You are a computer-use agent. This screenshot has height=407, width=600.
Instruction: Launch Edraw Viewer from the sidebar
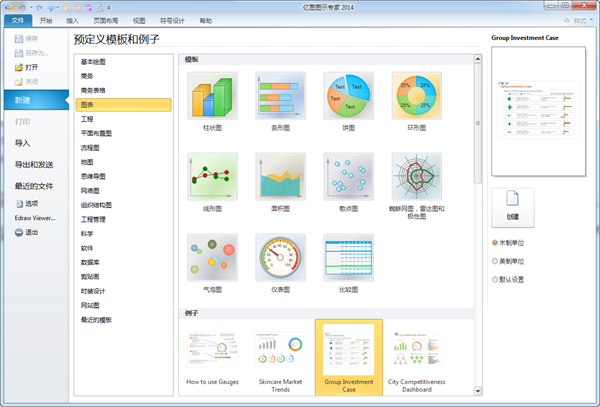click(x=35, y=218)
